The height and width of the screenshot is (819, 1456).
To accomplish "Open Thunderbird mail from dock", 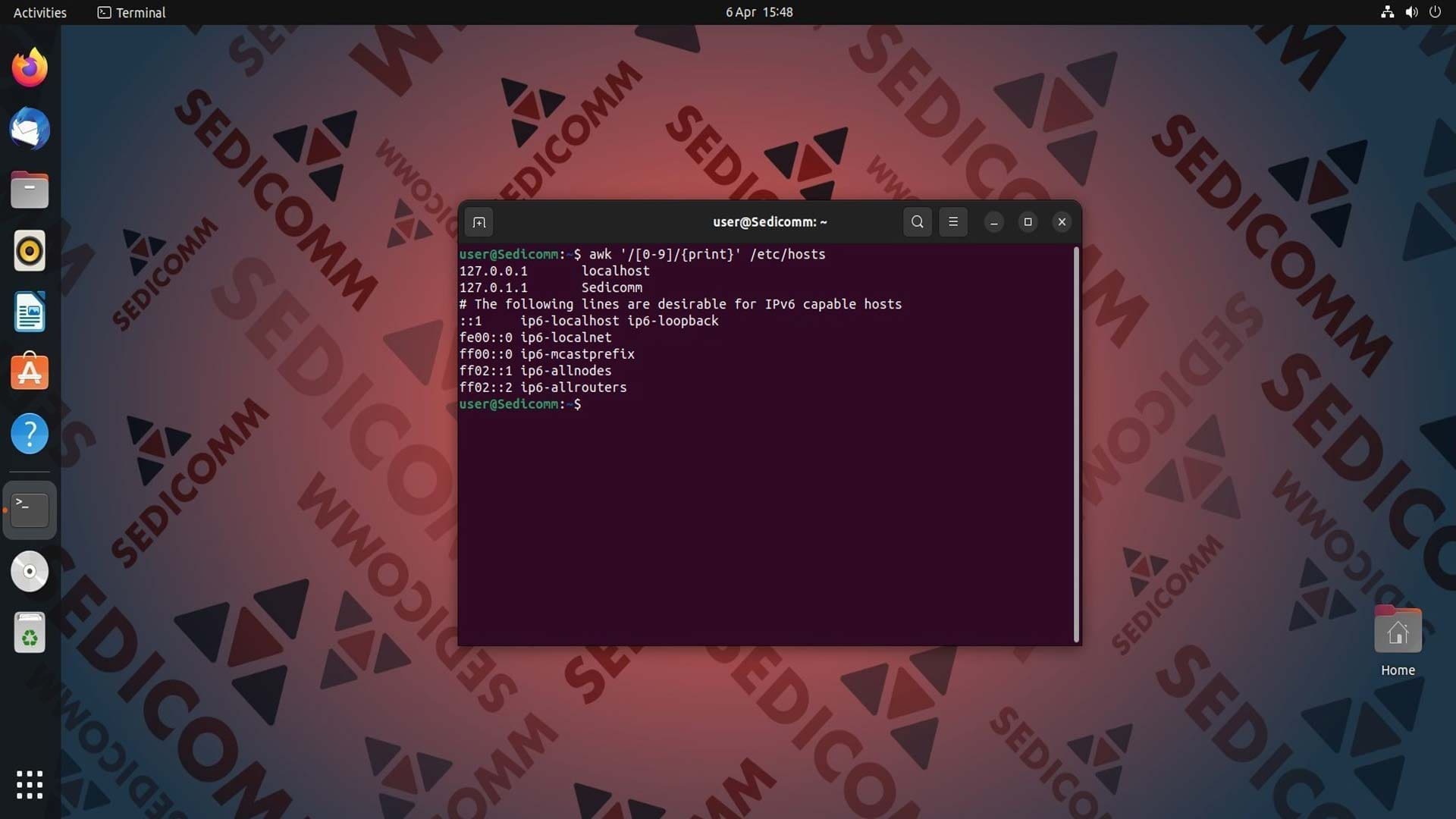I will [30, 129].
